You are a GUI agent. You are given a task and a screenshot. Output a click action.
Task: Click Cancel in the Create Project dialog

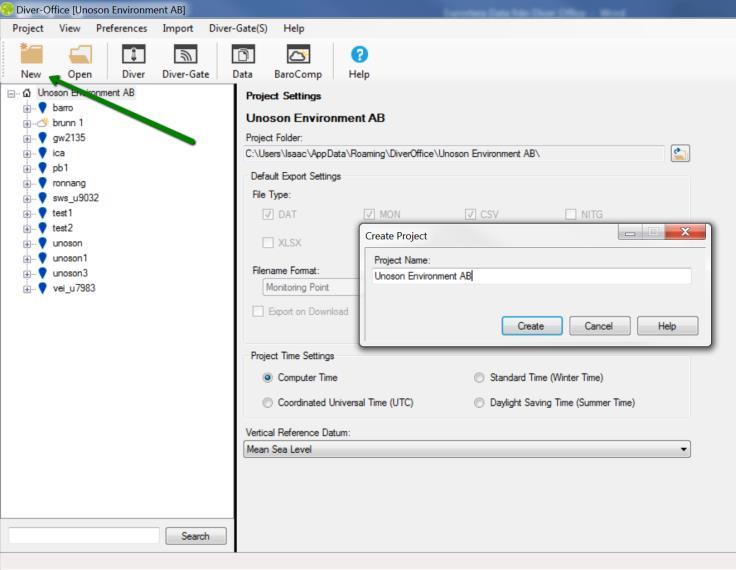coord(599,326)
